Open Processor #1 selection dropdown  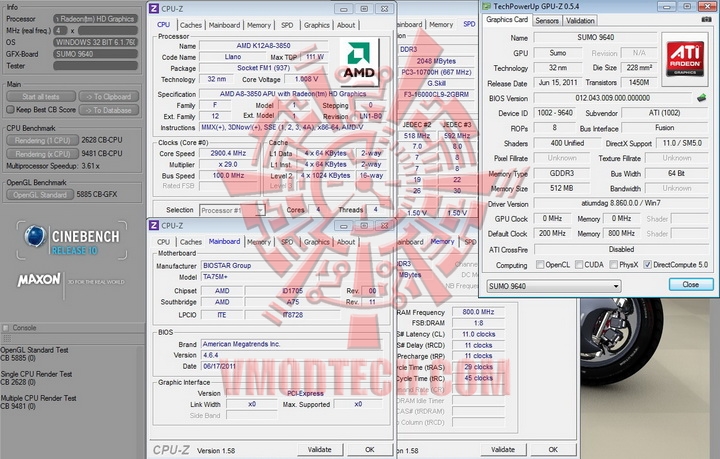tap(232, 210)
